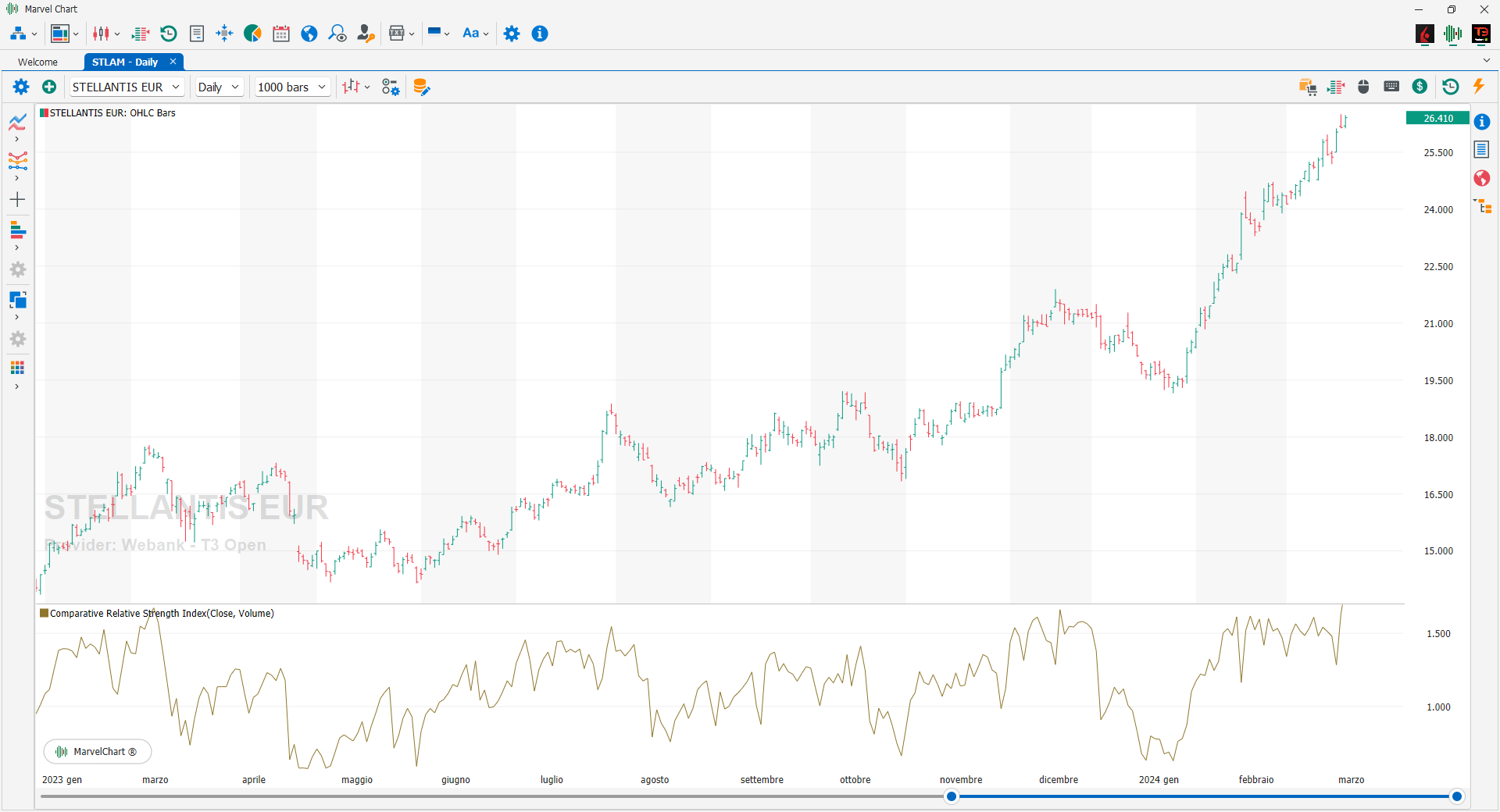
Task: Click the red globe icon on right sidebar
Action: tap(1482, 178)
